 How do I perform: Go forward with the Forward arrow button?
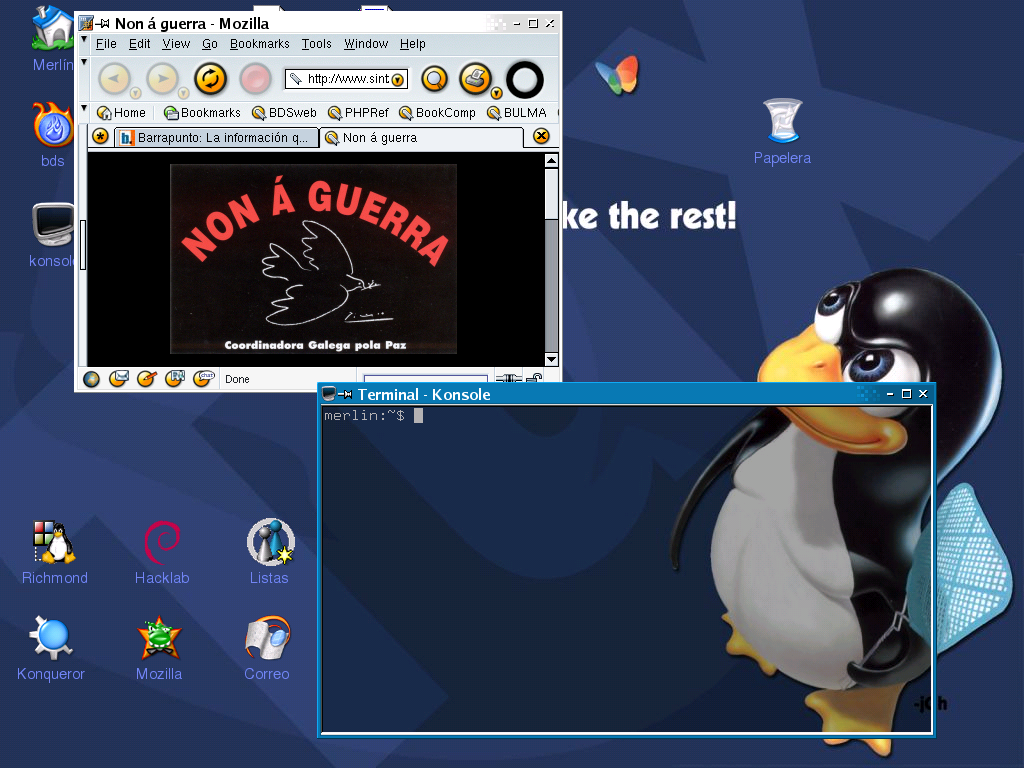tap(162, 79)
